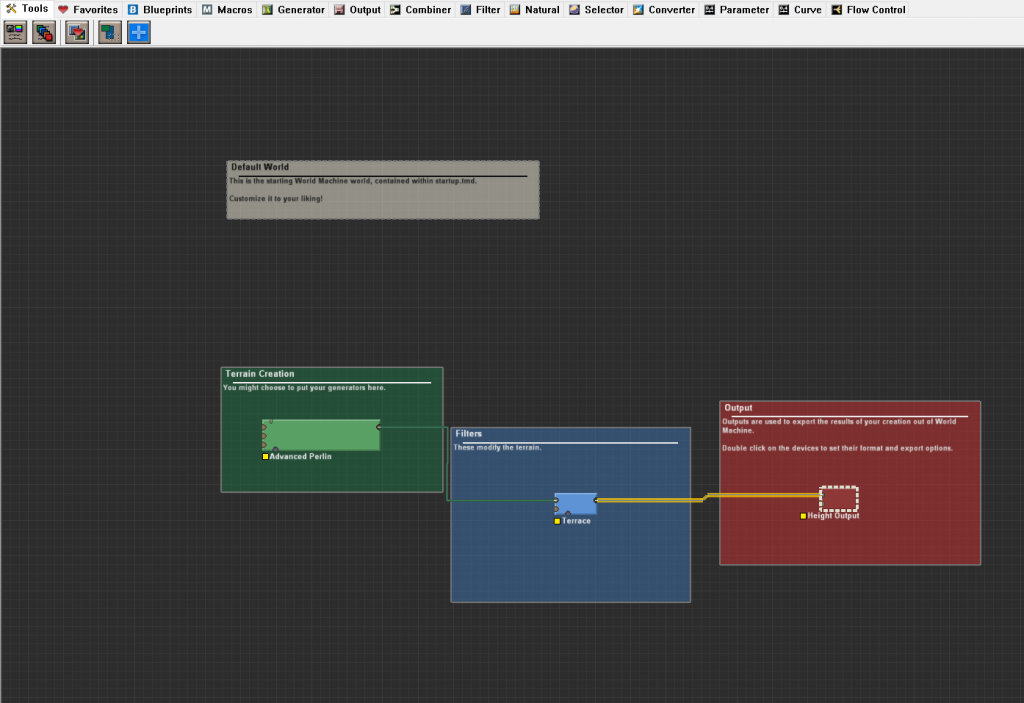The height and width of the screenshot is (703, 1024).
Task: Select the Terrace filter node
Action: (574, 503)
